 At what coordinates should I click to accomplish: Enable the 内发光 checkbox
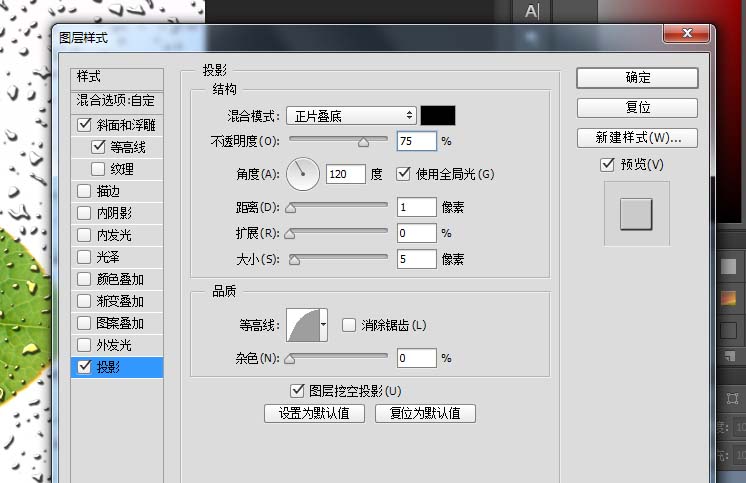[x=84, y=235]
